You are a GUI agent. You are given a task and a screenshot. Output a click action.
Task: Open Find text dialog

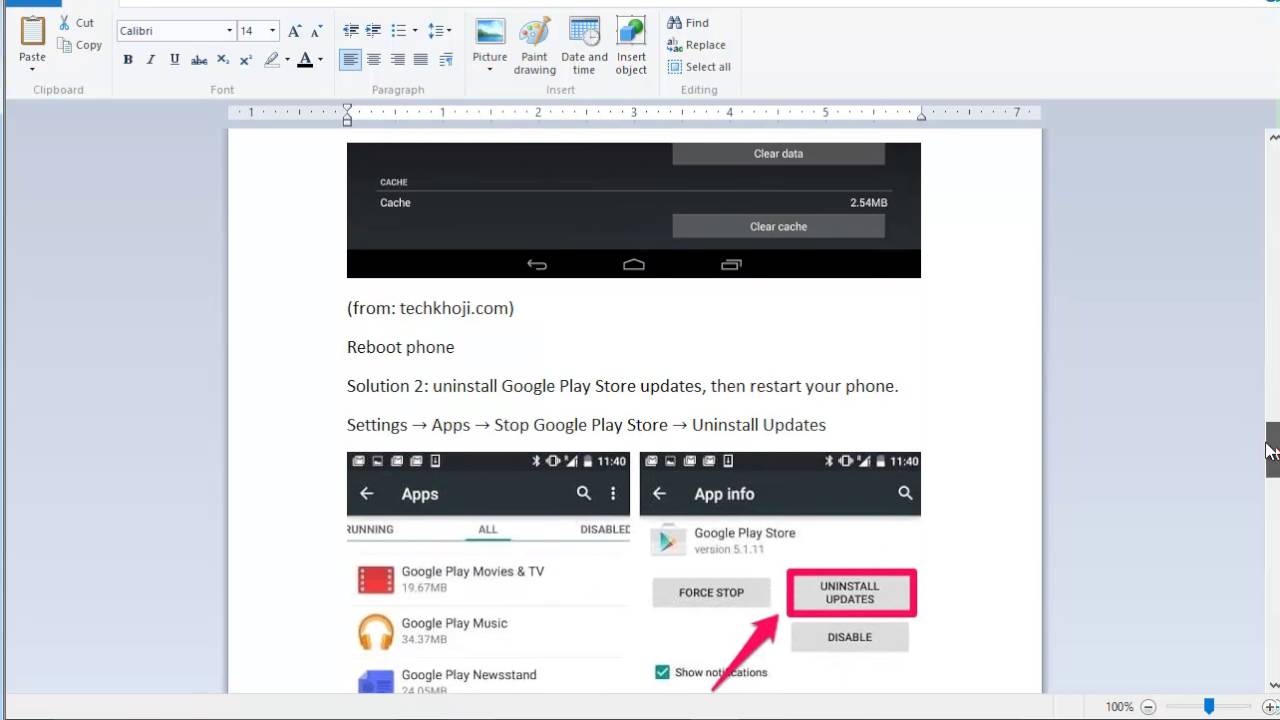pos(688,23)
